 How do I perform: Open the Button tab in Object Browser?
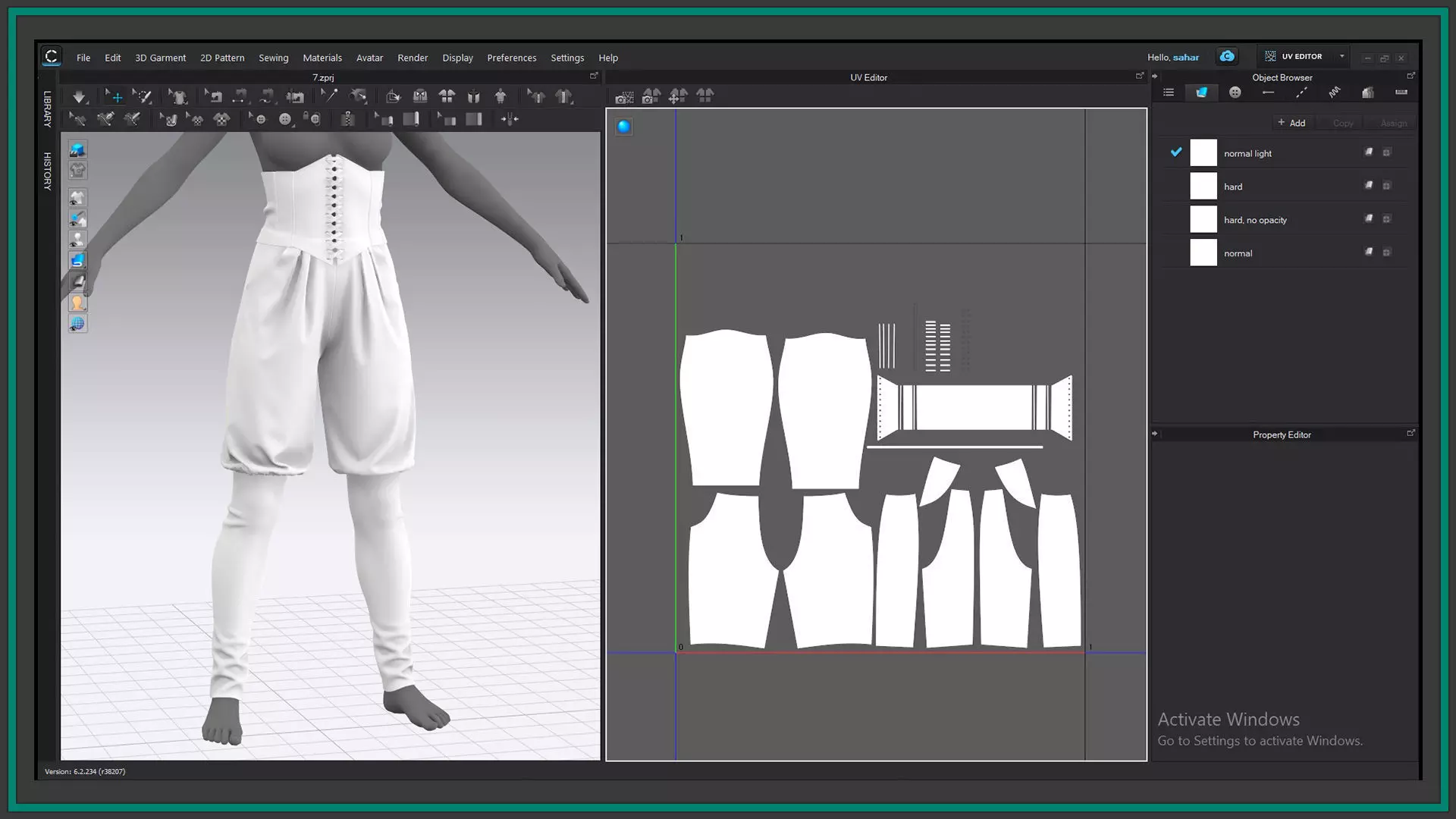[x=1235, y=93]
